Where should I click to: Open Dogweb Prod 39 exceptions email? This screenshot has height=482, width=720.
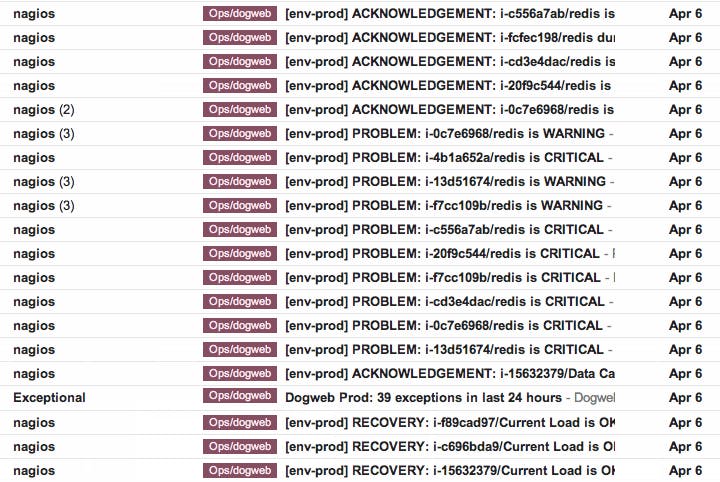[360, 398]
